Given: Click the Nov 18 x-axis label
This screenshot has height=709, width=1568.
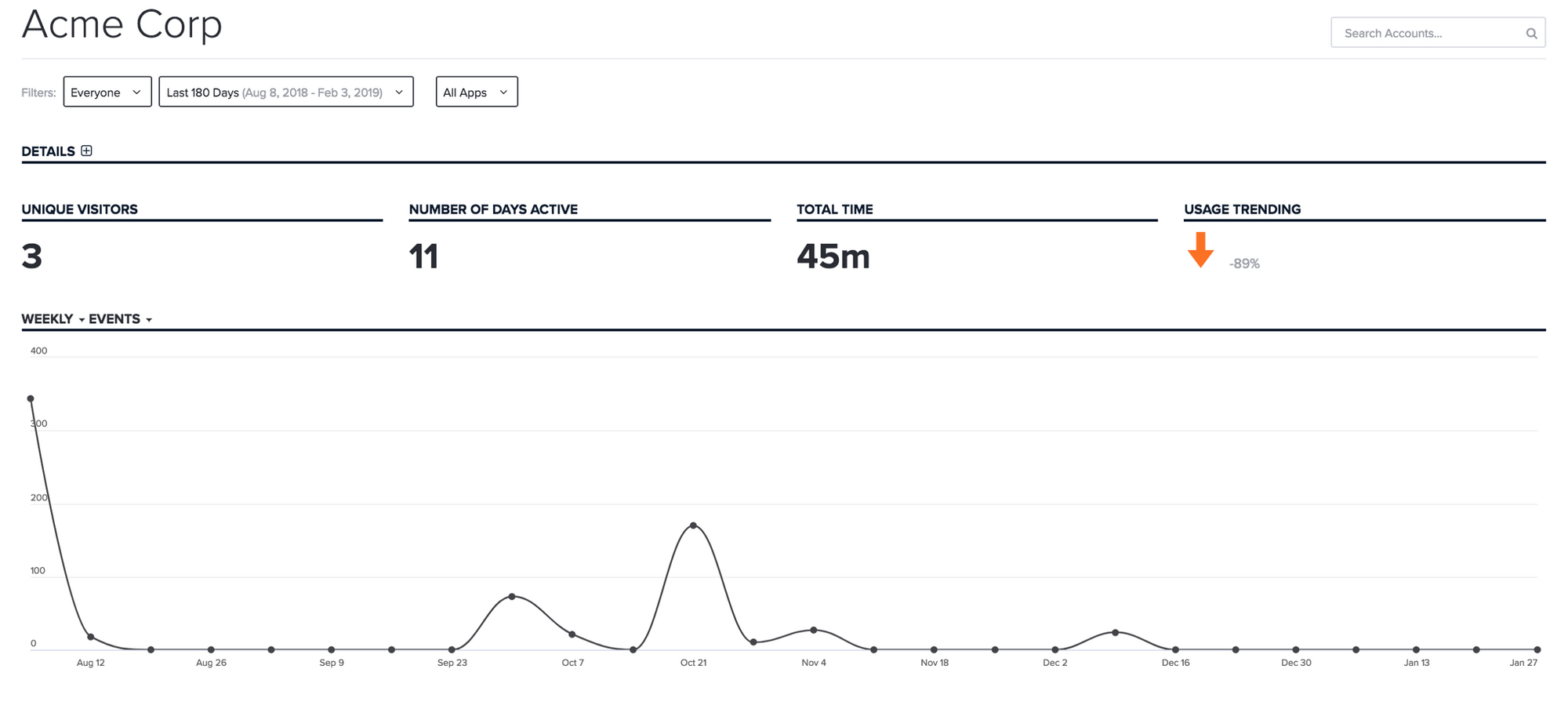Looking at the screenshot, I should (935, 663).
